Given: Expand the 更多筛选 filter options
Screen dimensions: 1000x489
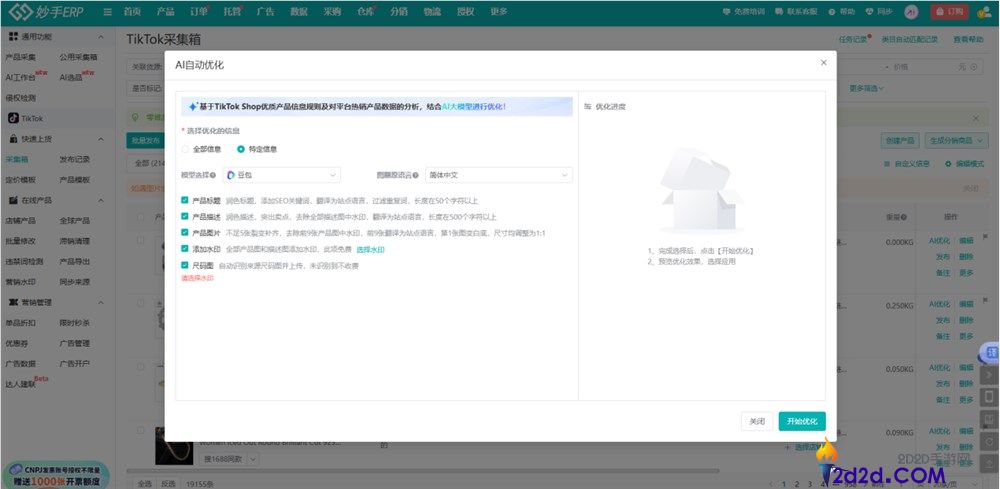Looking at the screenshot, I should (867, 88).
